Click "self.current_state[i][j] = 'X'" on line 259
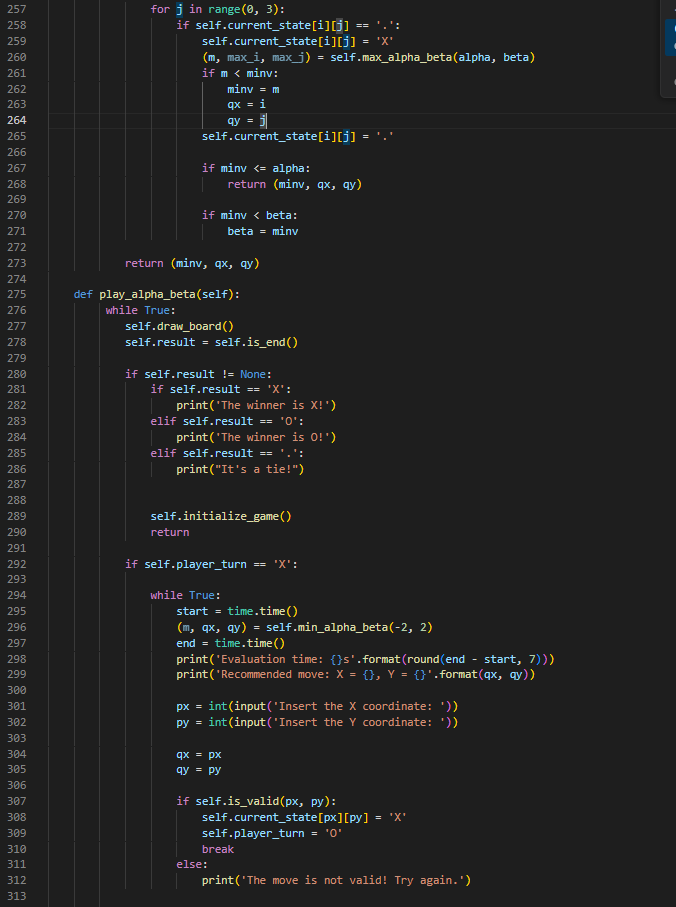The height and width of the screenshot is (907, 676). pyautogui.click(x=298, y=41)
